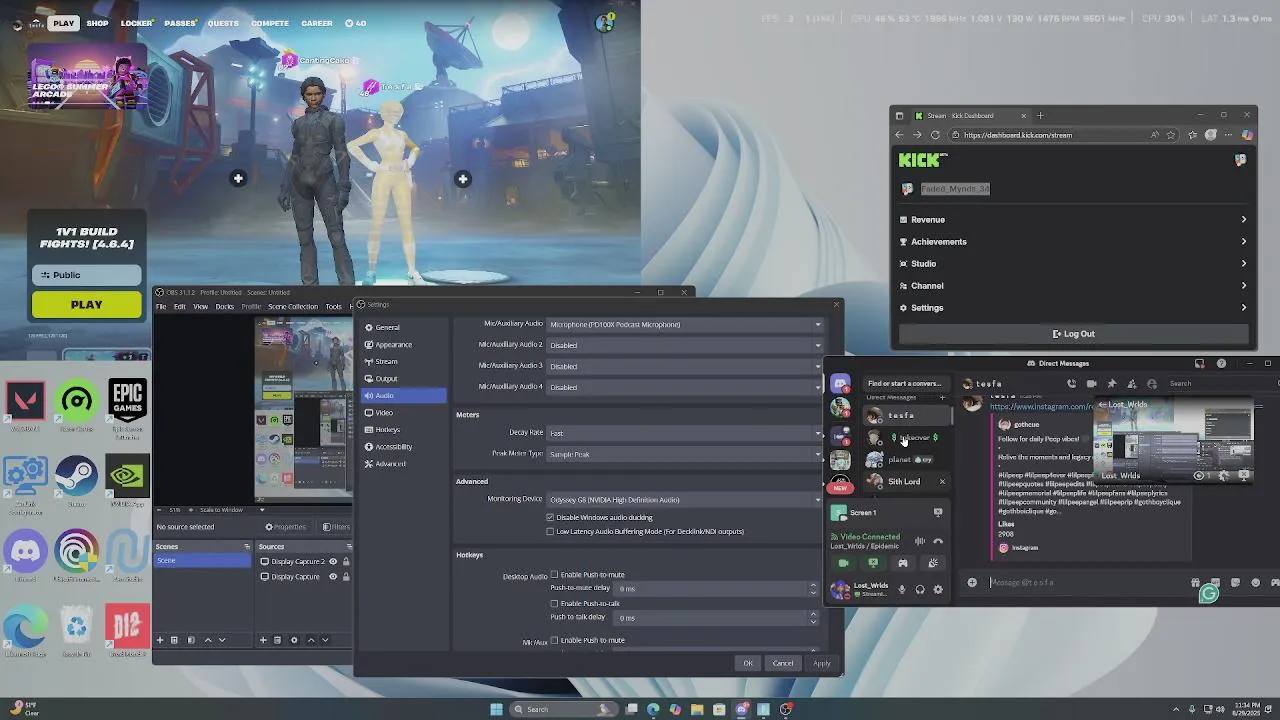Image resolution: width=1280 pixels, height=720 pixels.
Task: Open the Fortnite QUESTS tab
Action: coord(223,23)
